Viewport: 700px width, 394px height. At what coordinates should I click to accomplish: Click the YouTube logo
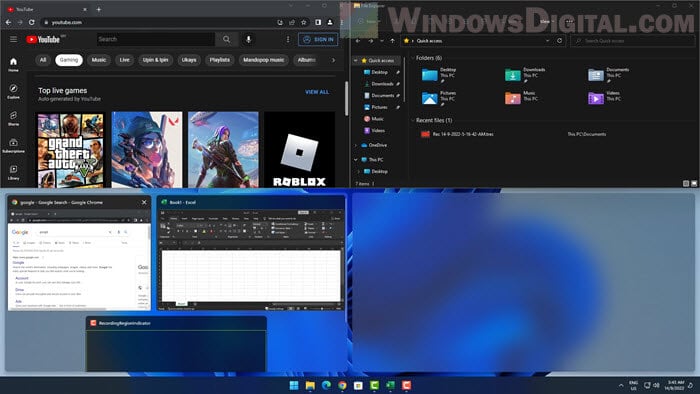click(x=43, y=40)
